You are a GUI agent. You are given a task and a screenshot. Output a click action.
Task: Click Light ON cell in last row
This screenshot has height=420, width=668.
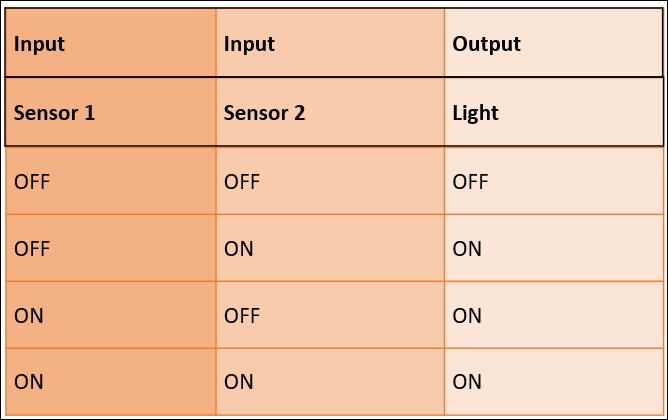tap(553, 381)
